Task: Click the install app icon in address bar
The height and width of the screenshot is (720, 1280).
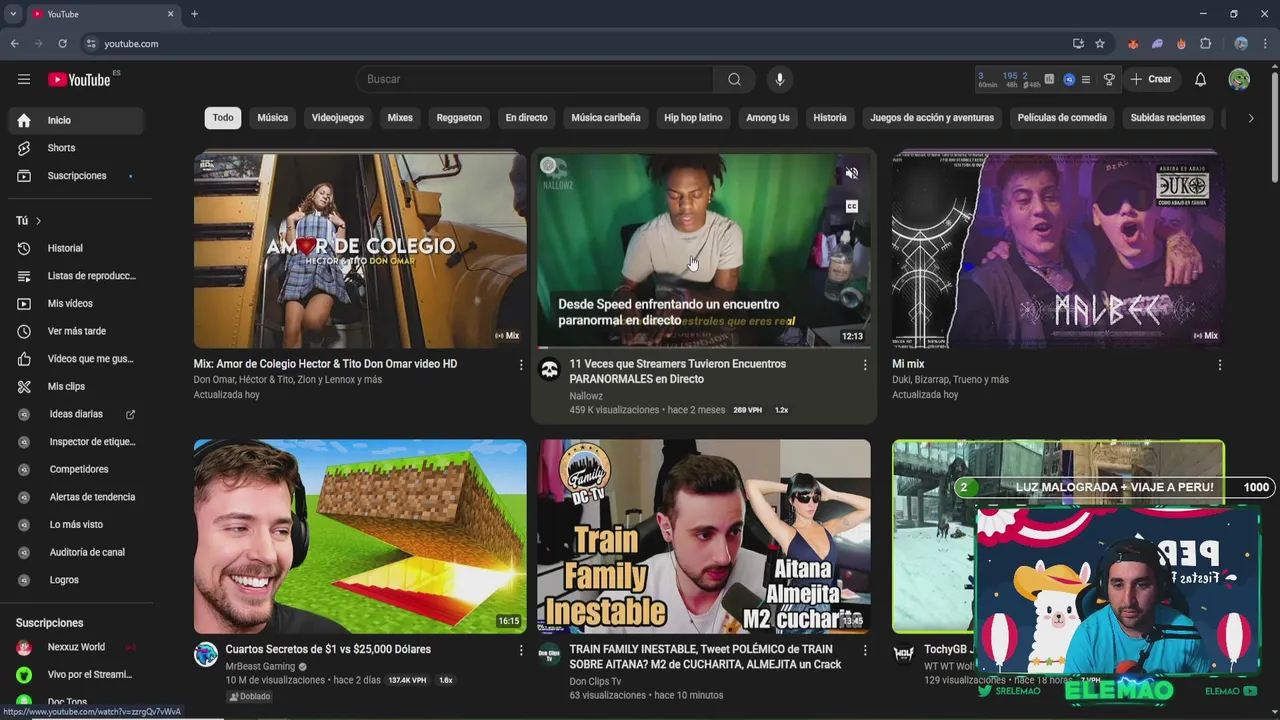Action: (x=1078, y=44)
